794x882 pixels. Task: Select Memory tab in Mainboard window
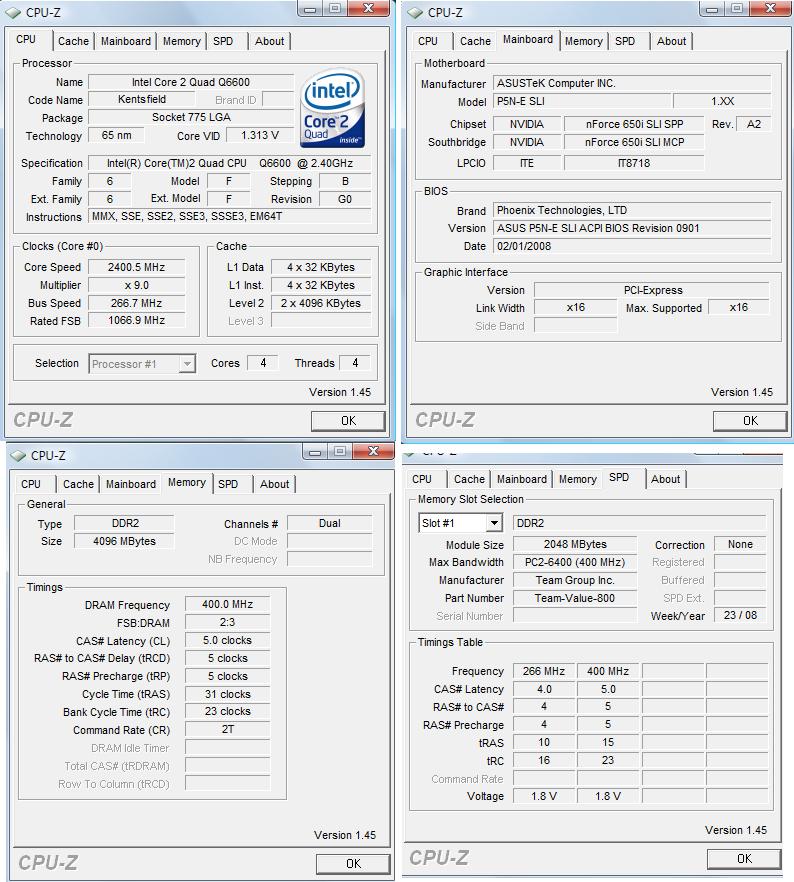coord(584,41)
